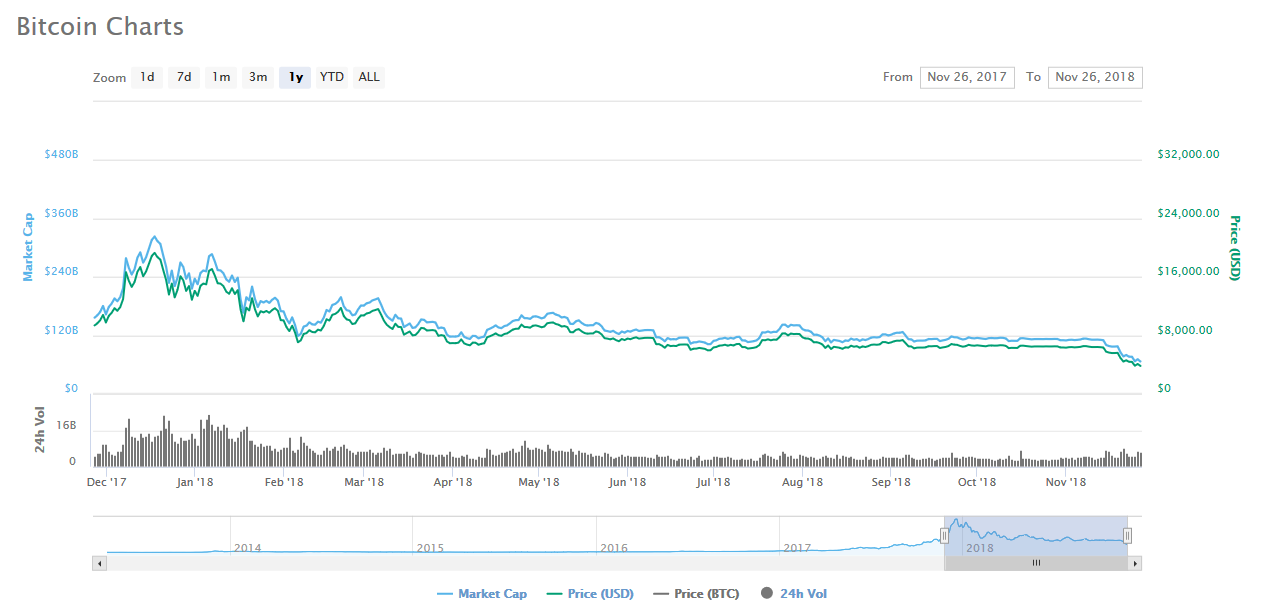This screenshot has height=615, width=1271.
Task: Click the "Sep '18" date label
Action: coord(891,482)
